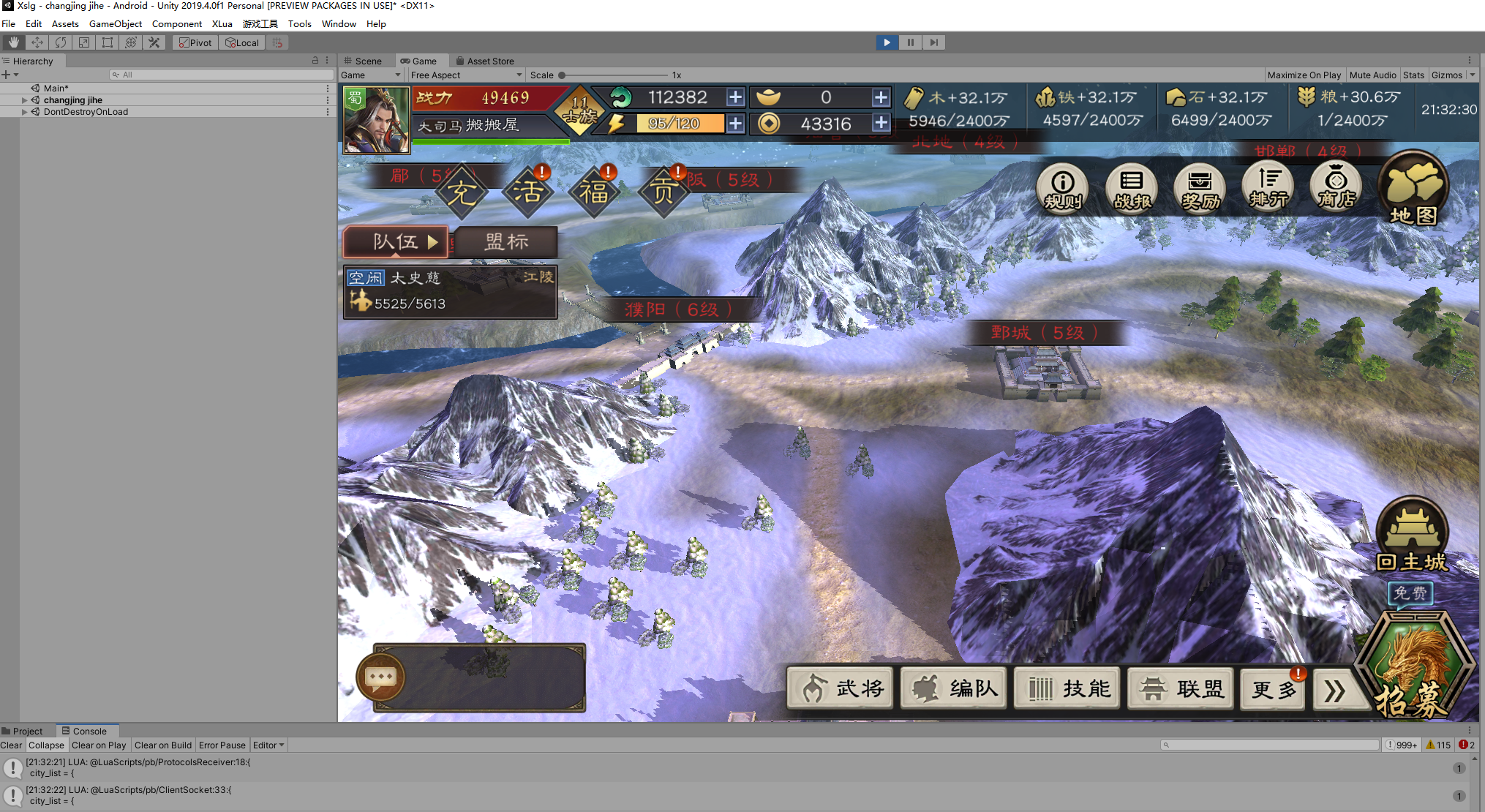Click the 技能 skills button
Image resolution: width=1485 pixels, height=812 pixels.
click(1067, 688)
